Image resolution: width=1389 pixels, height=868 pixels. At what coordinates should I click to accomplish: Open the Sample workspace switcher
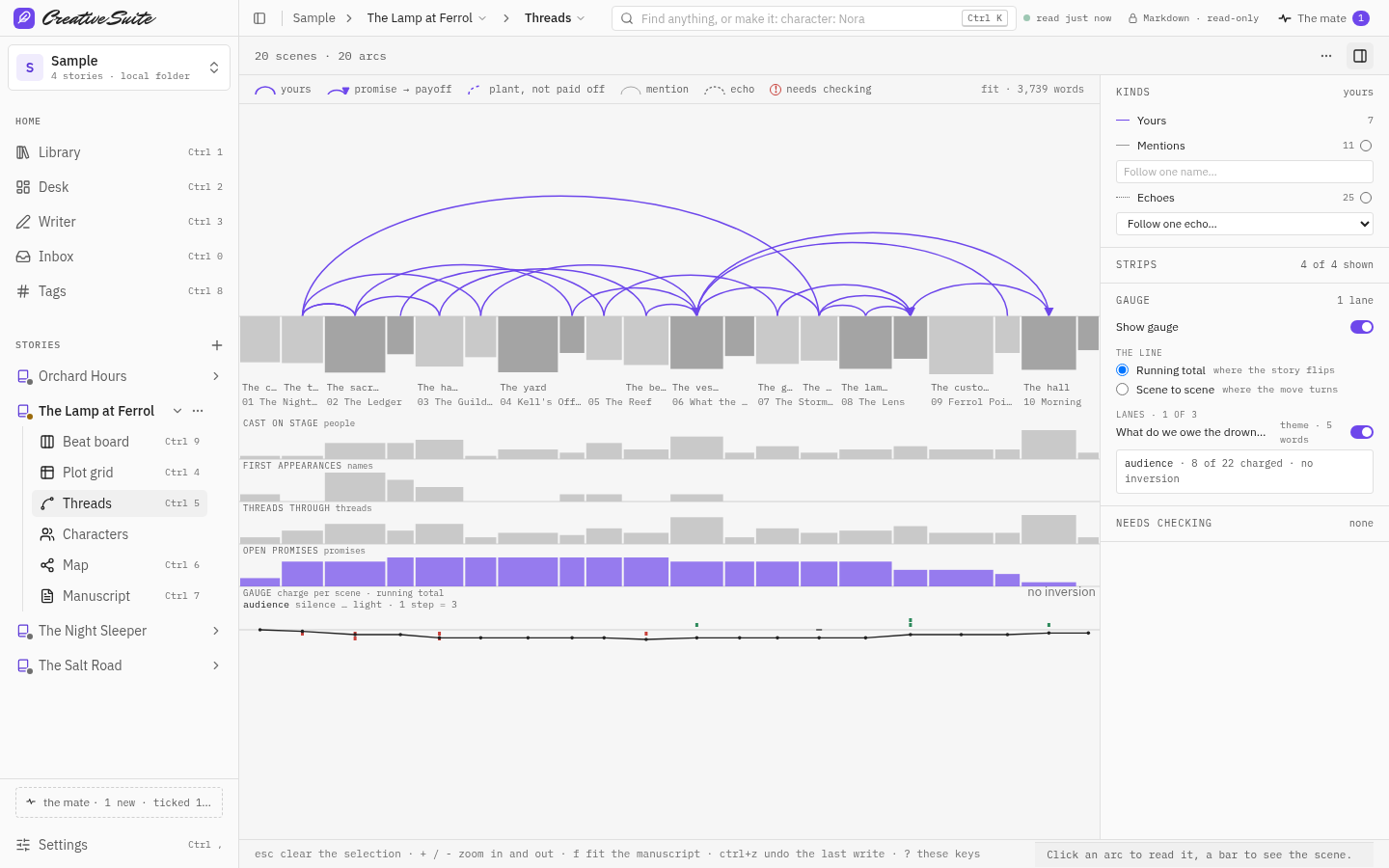[x=119, y=68]
